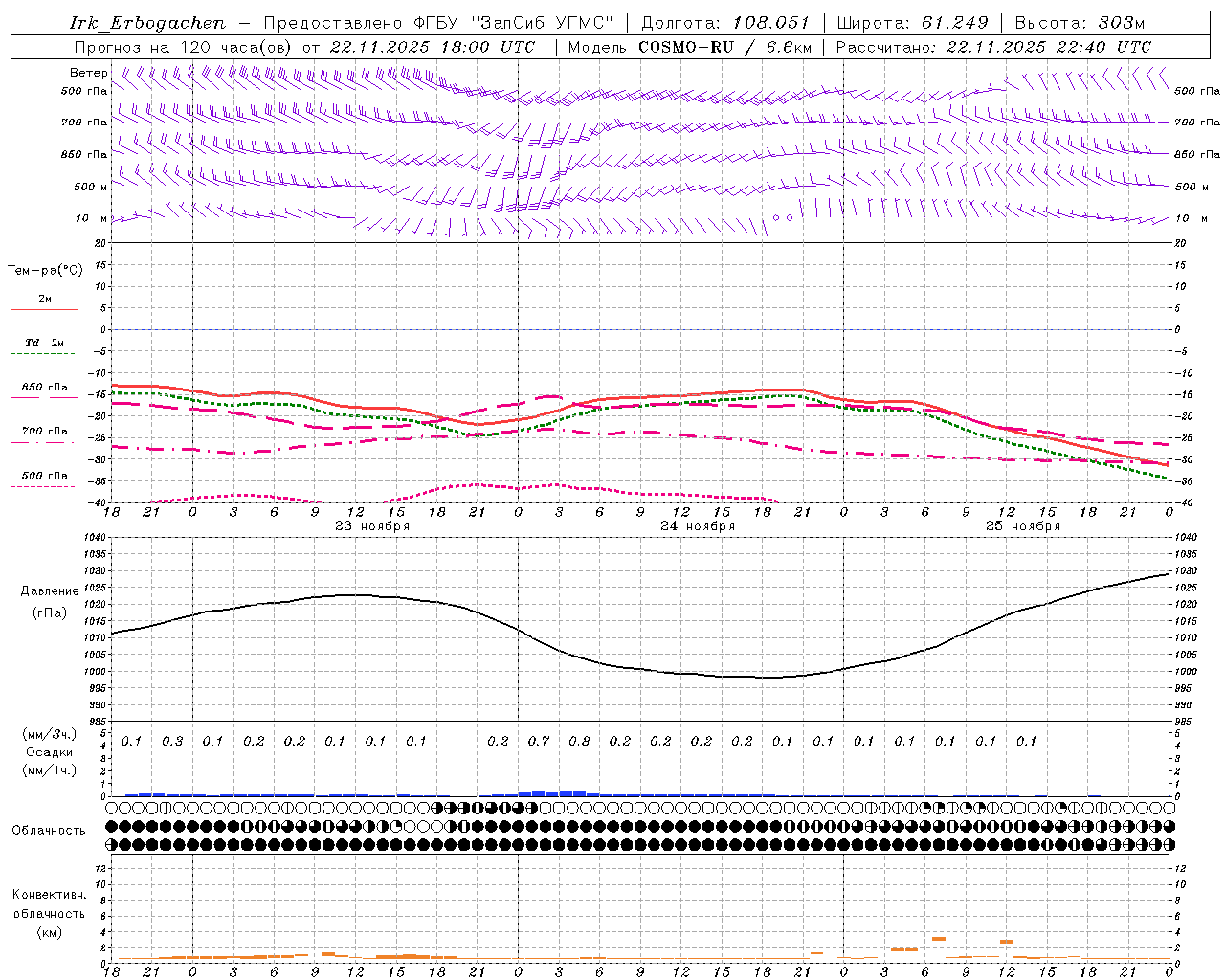Click the 850 гПа temperature legend entry
Viewport: 1225px width, 980px height.
(45, 388)
